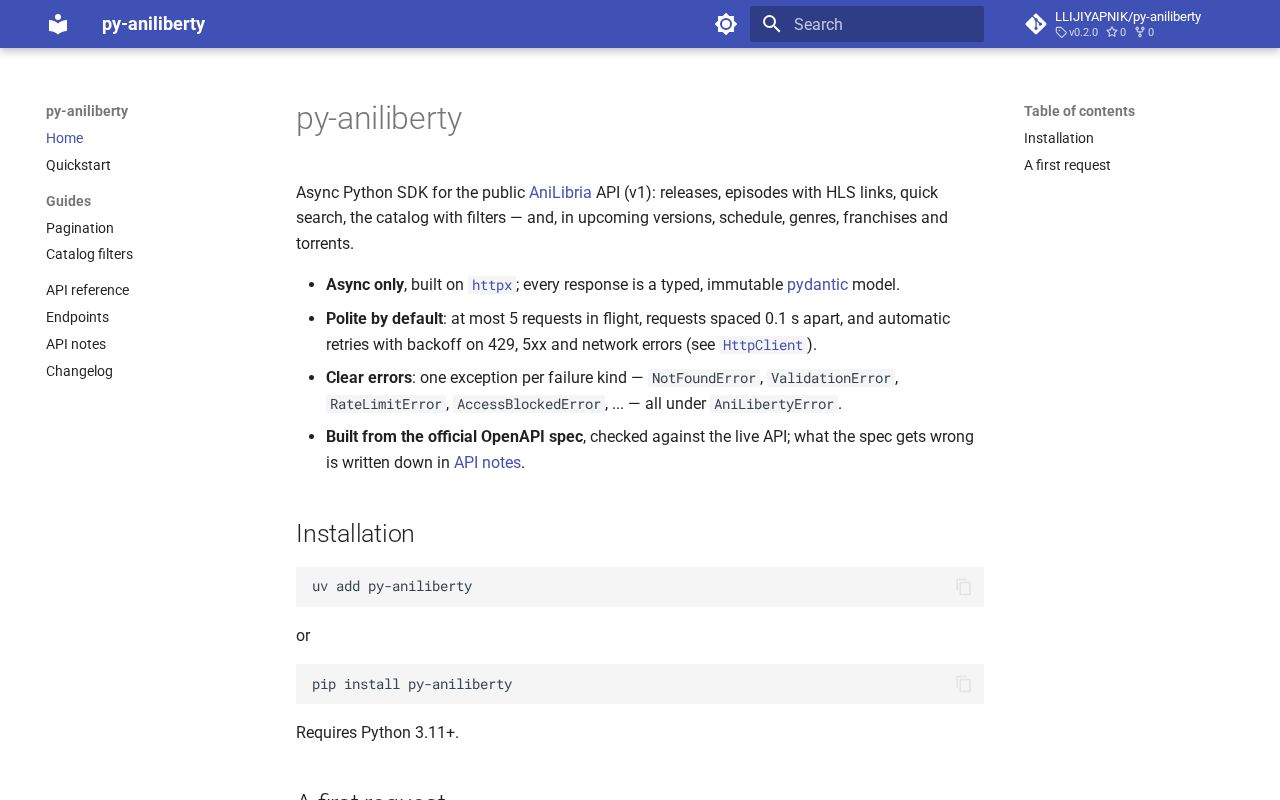
Task: Open the Quickstart page in sidebar
Action: pyautogui.click(x=78, y=165)
